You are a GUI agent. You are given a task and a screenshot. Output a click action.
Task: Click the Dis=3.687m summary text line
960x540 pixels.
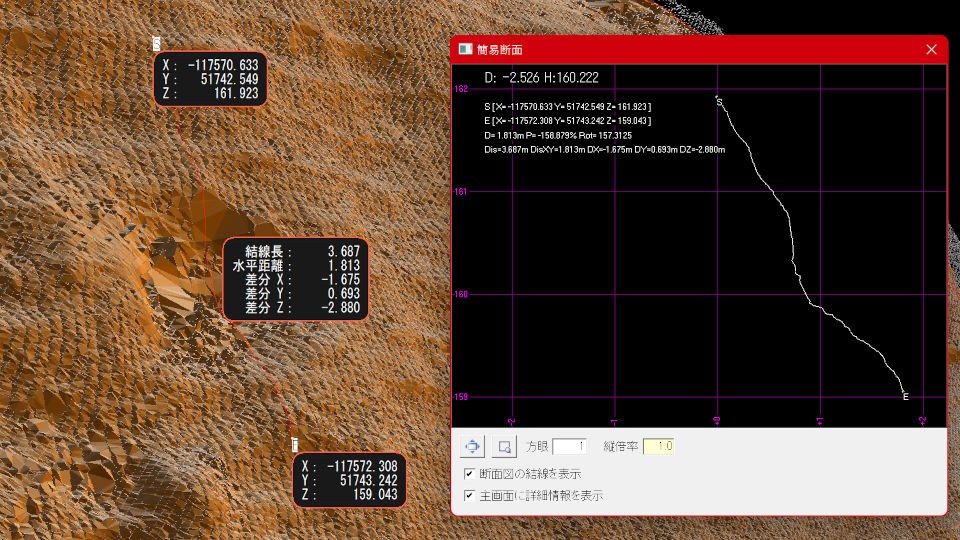[603, 149]
